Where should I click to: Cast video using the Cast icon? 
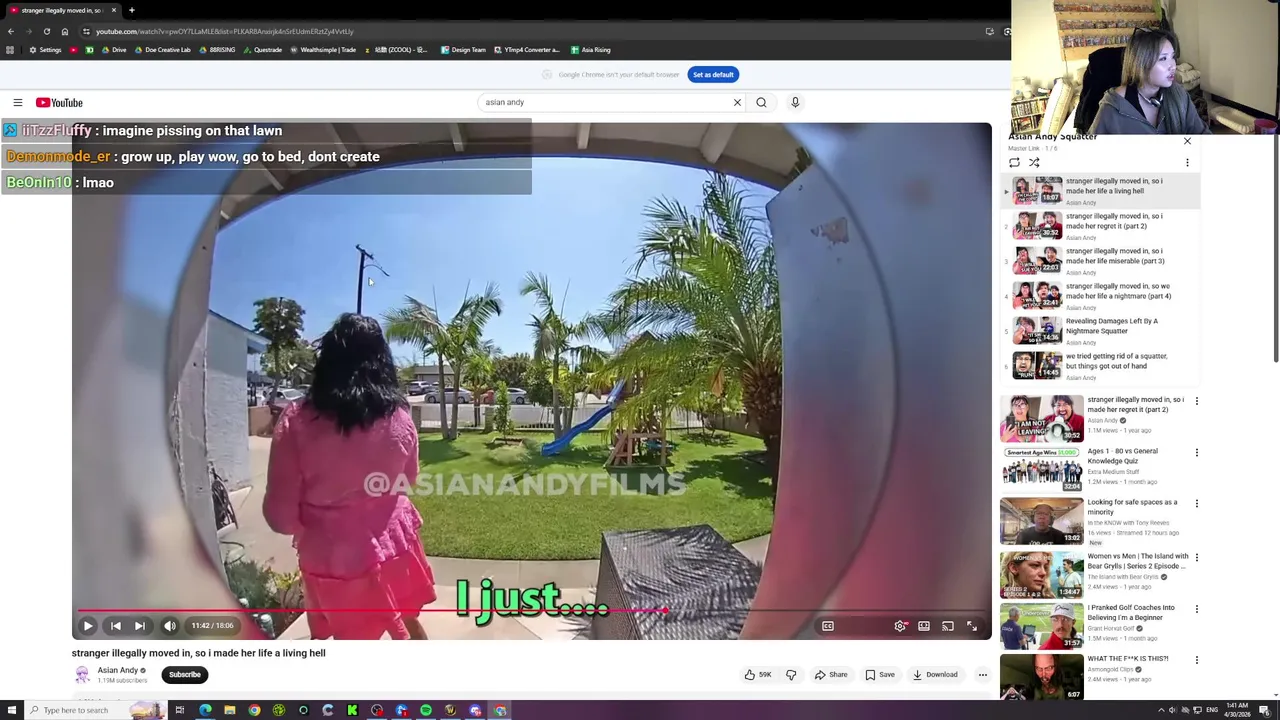947,626
